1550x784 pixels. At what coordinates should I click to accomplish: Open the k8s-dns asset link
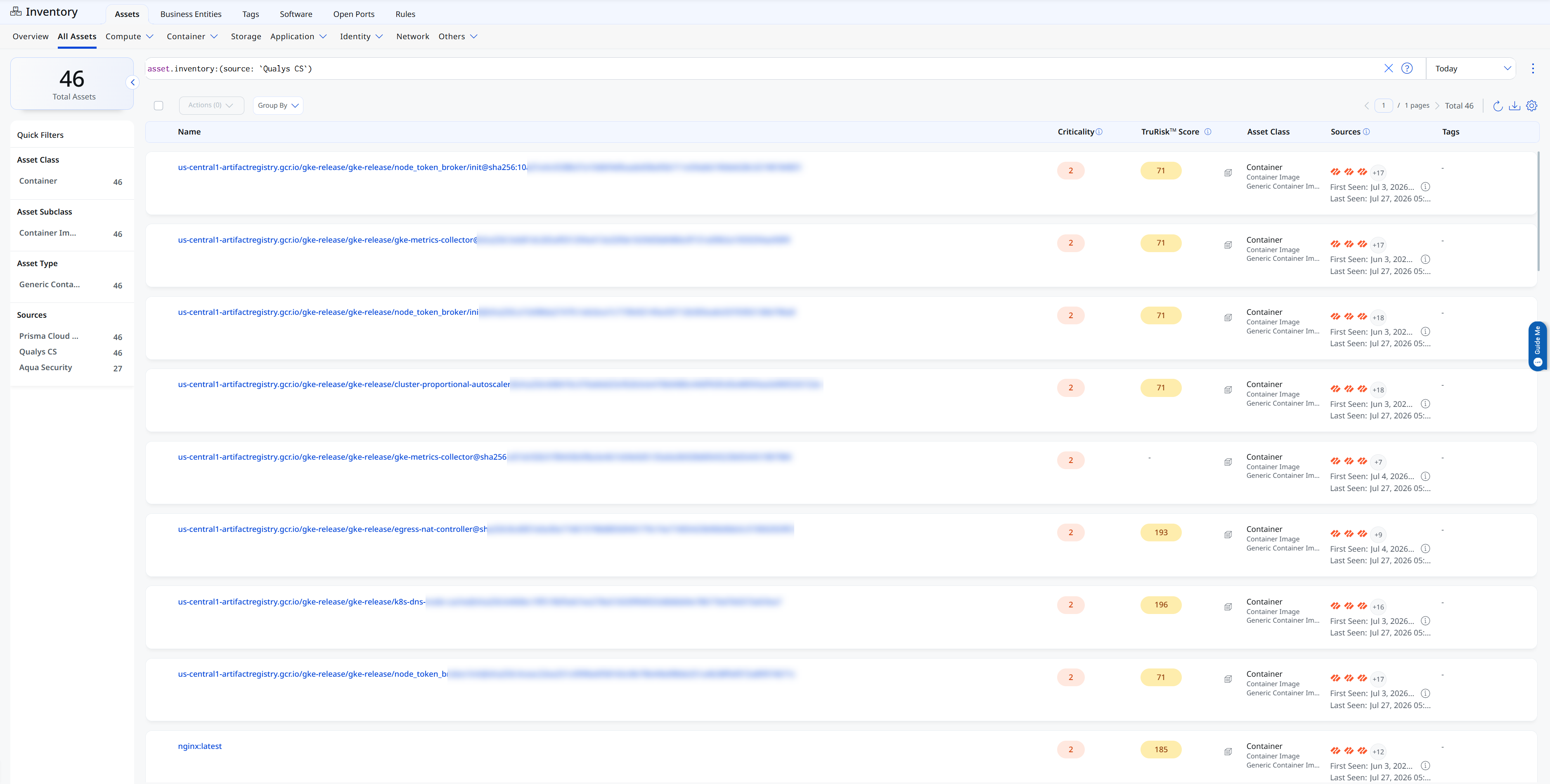(479, 602)
